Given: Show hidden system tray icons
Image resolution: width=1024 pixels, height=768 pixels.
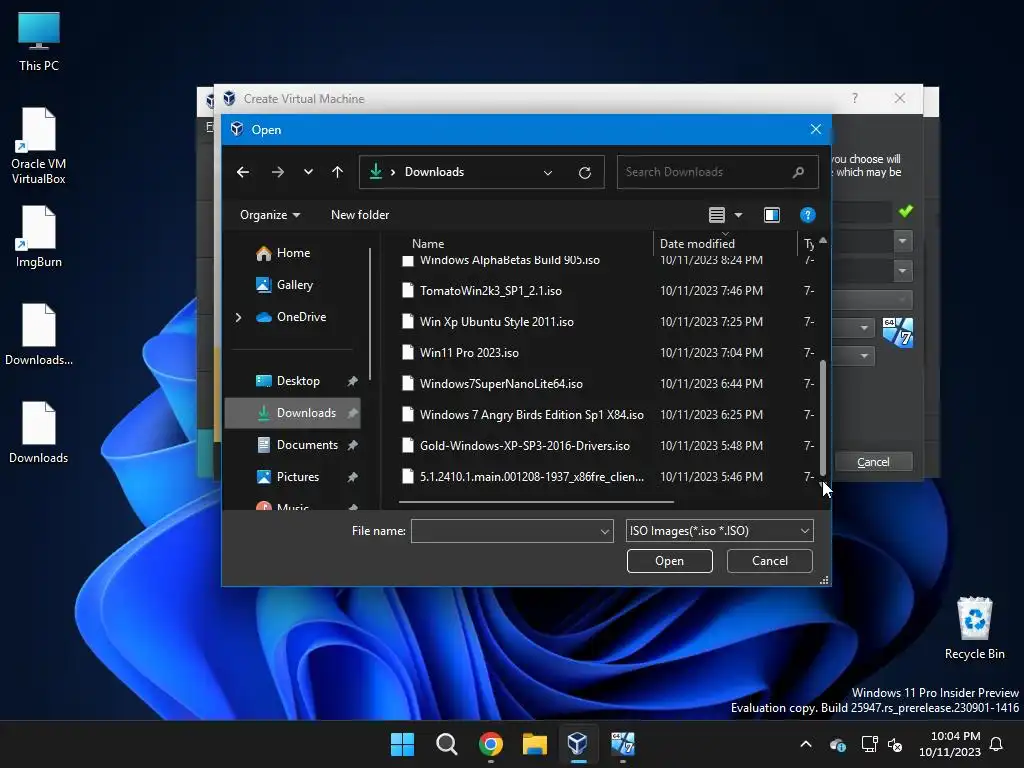Looking at the screenshot, I should coord(806,744).
